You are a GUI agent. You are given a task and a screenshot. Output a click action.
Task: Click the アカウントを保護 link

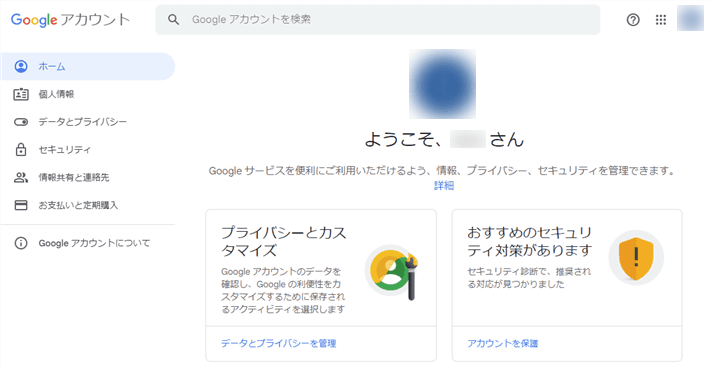[503, 343]
